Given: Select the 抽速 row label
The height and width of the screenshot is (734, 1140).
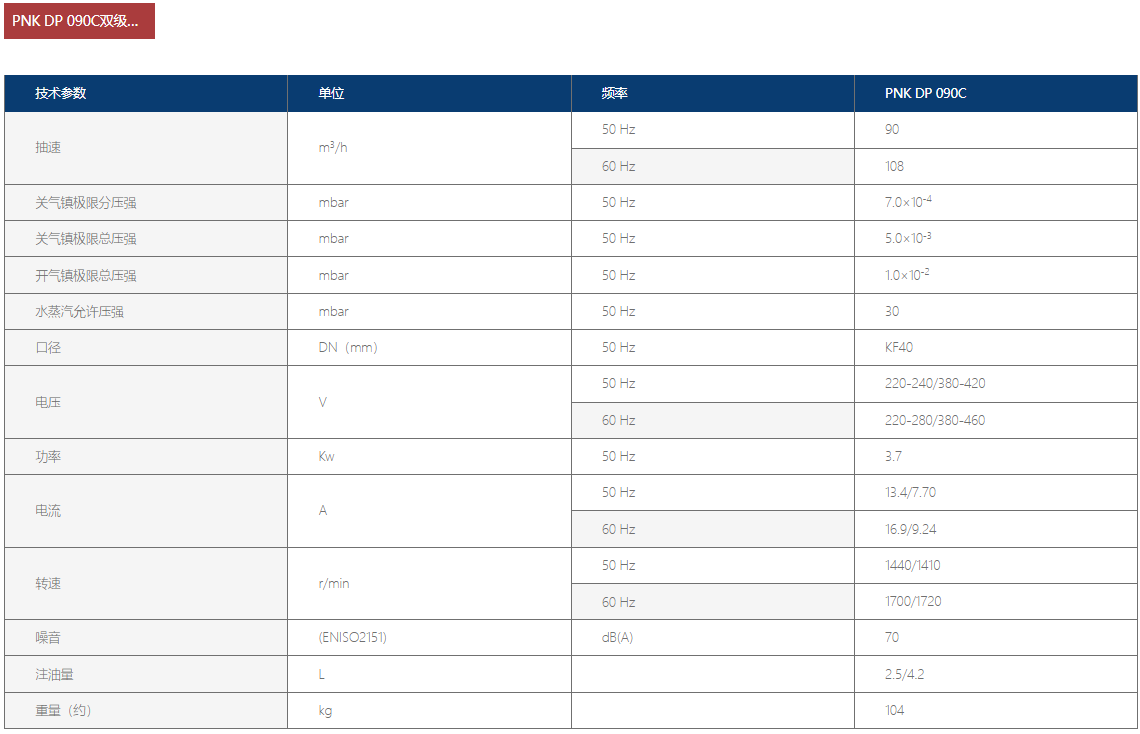Looking at the screenshot, I should tap(48, 147).
